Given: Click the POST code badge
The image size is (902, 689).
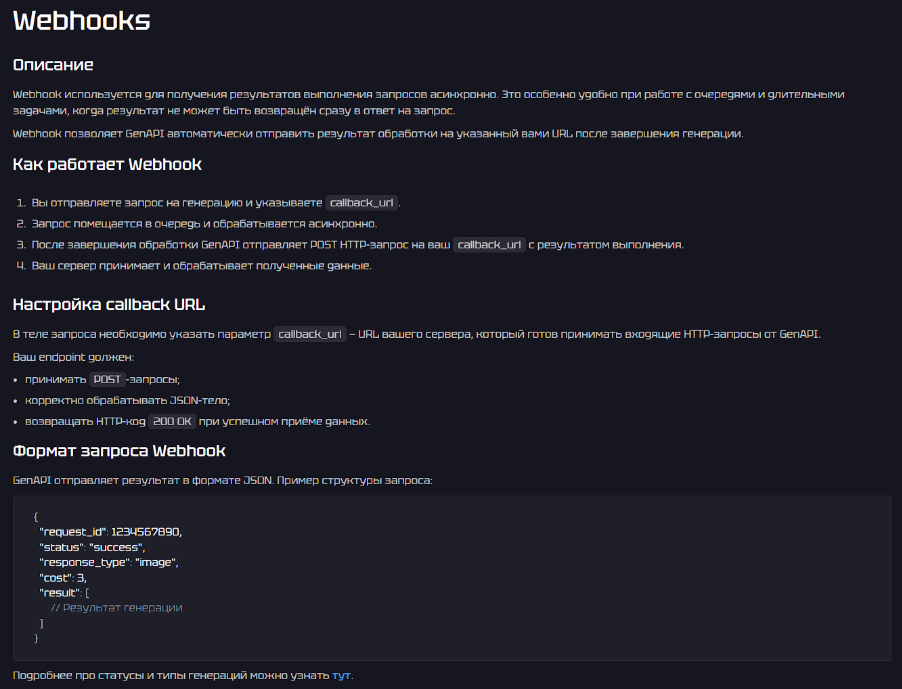Looking at the screenshot, I should 106,379.
